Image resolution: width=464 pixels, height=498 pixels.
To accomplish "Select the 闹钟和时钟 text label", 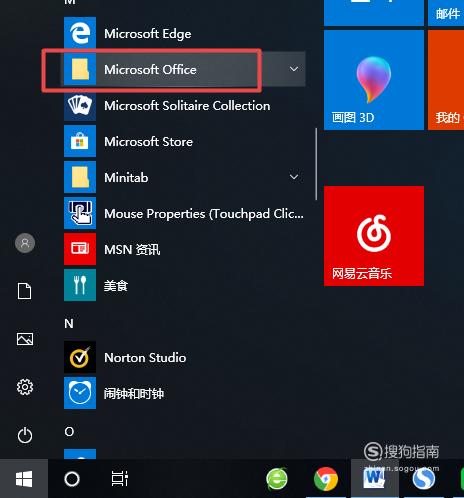I will [x=134, y=394].
